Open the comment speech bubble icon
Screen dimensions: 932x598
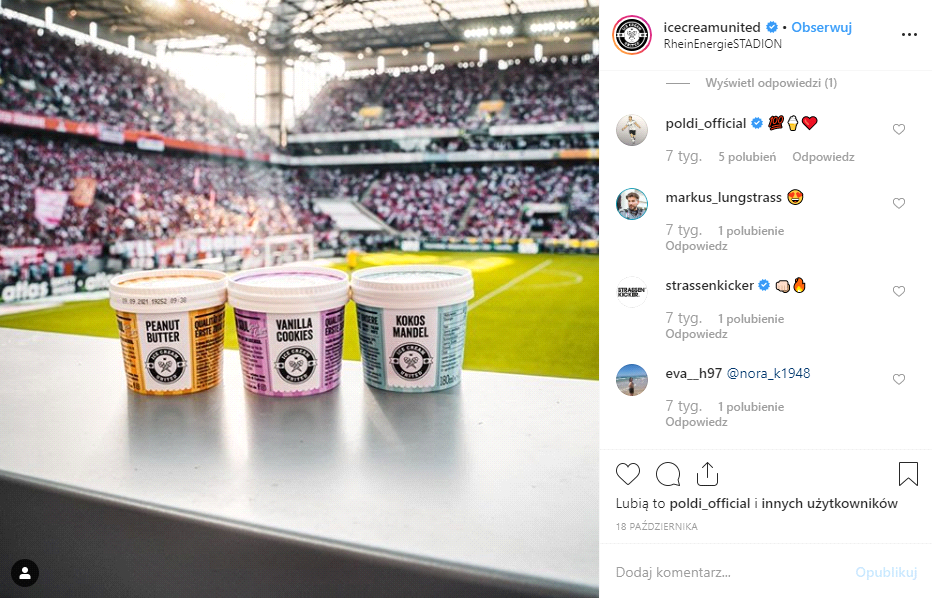(668, 474)
